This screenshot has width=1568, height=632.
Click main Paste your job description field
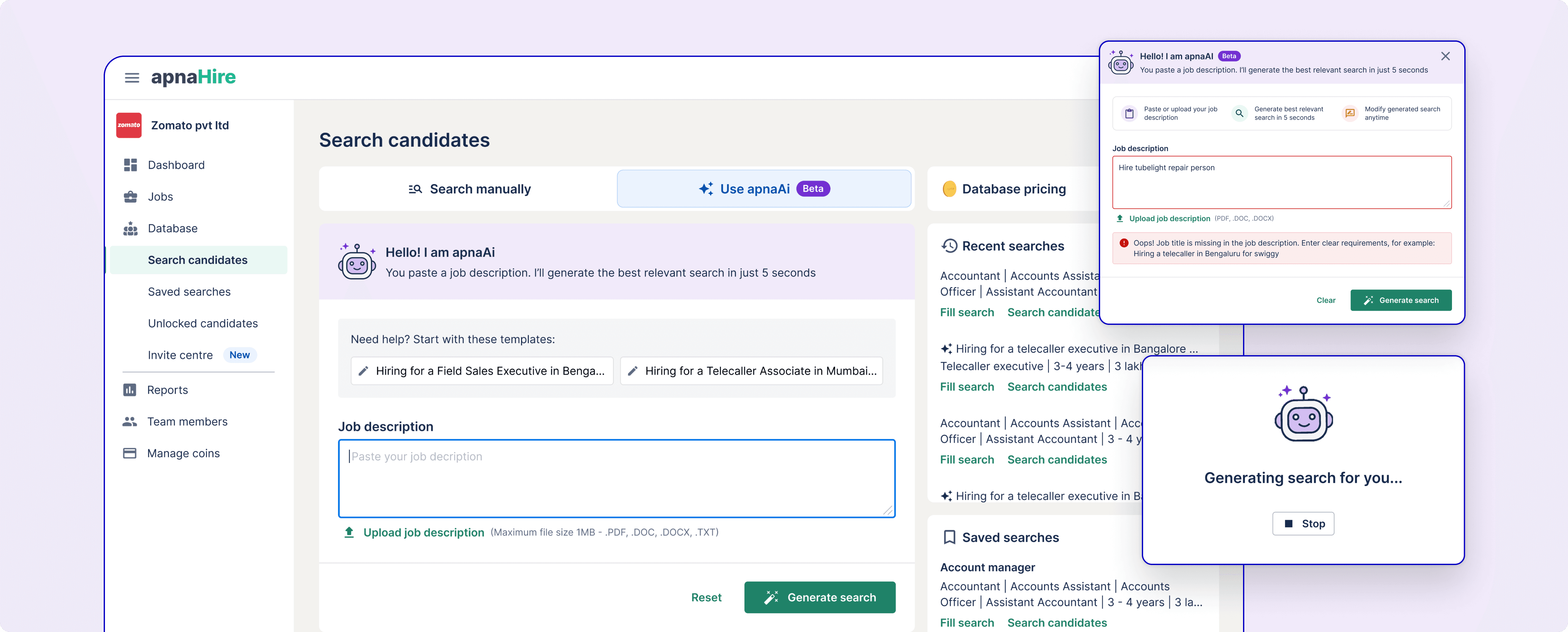point(616,478)
